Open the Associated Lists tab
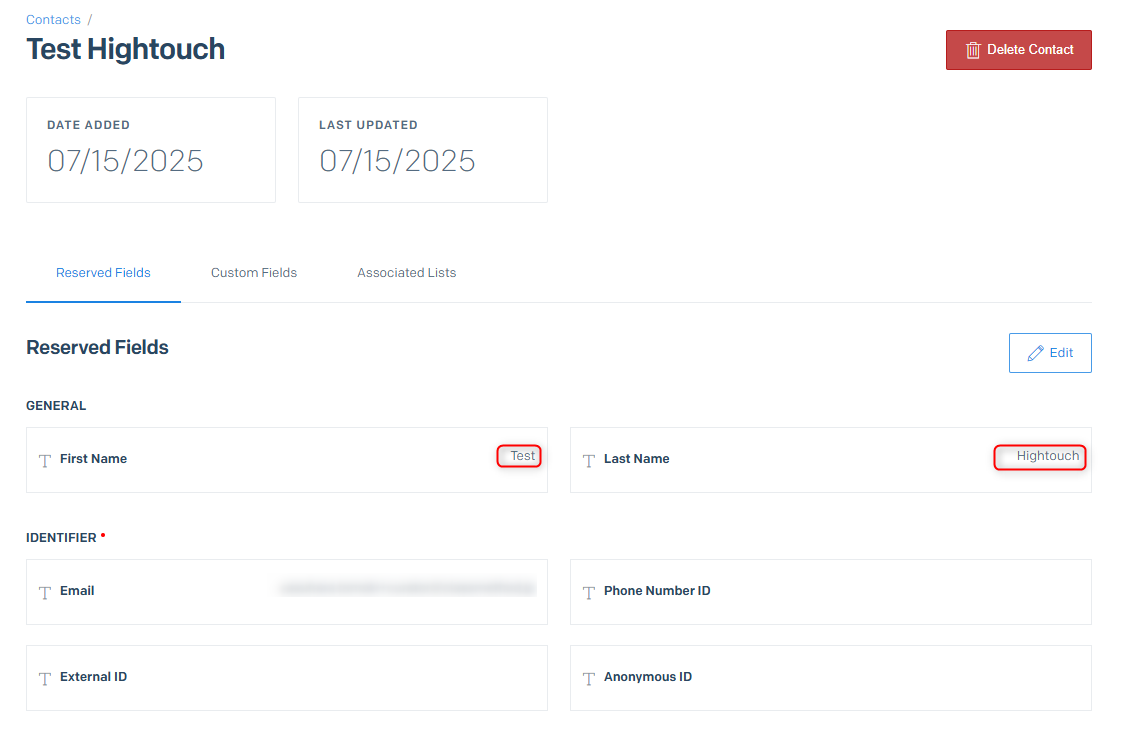1121x729 pixels. click(x=406, y=272)
